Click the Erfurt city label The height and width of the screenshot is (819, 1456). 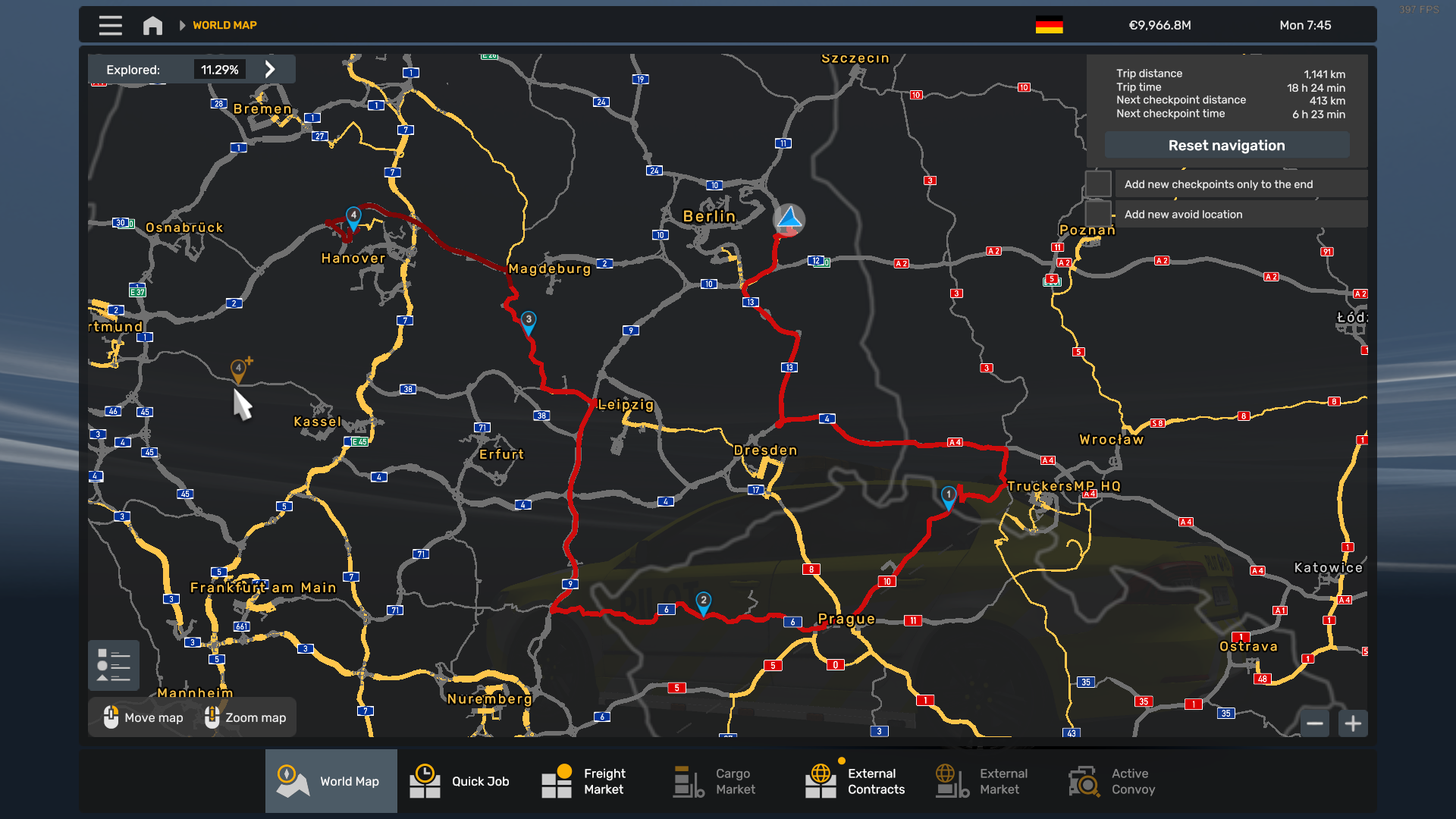pyautogui.click(x=501, y=454)
